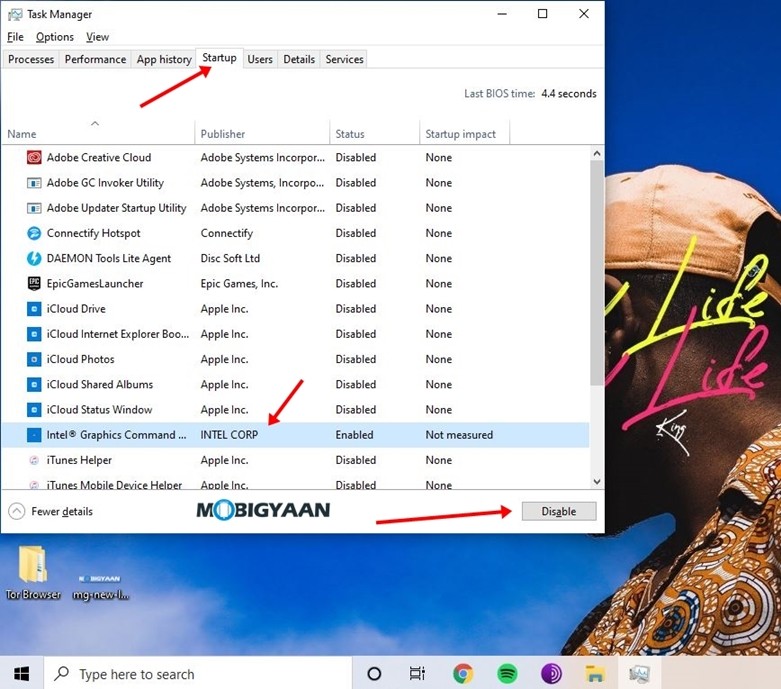781x689 pixels.
Task: Select the "iCloud Status Window" row name
Action: tap(99, 410)
